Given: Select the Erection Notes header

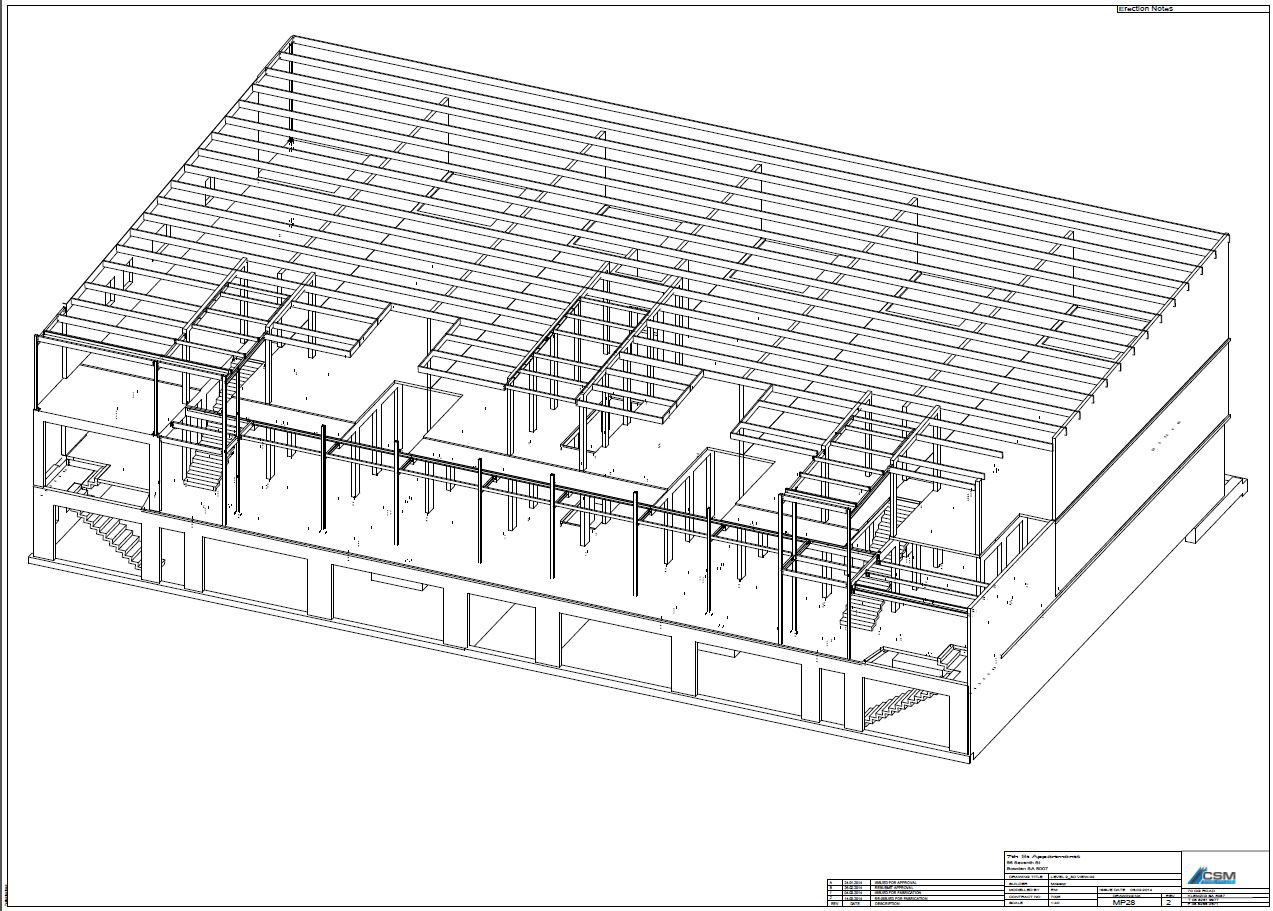Looking at the screenshot, I should 1145,9.
